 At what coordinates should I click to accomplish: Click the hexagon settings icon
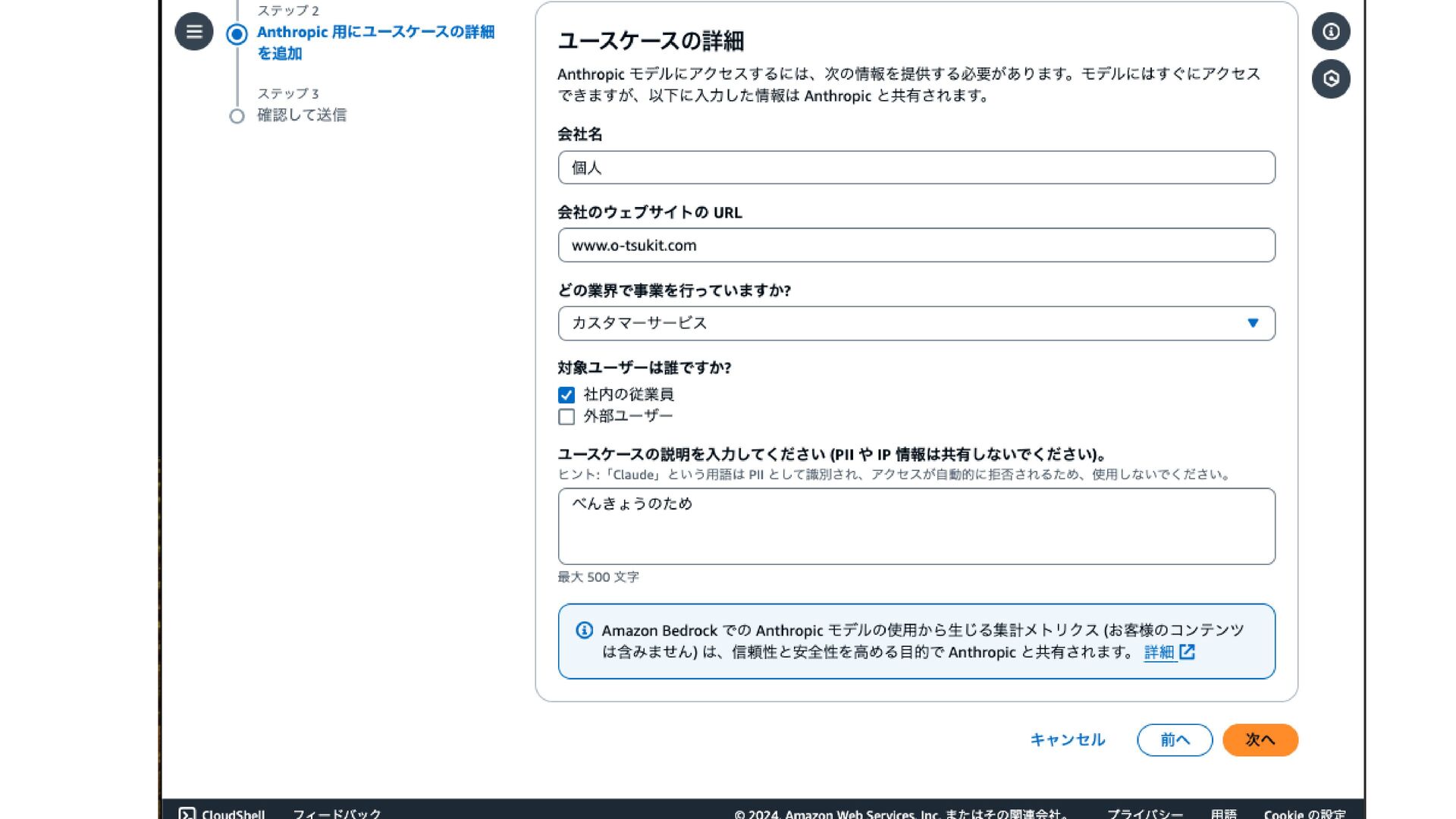[1331, 79]
